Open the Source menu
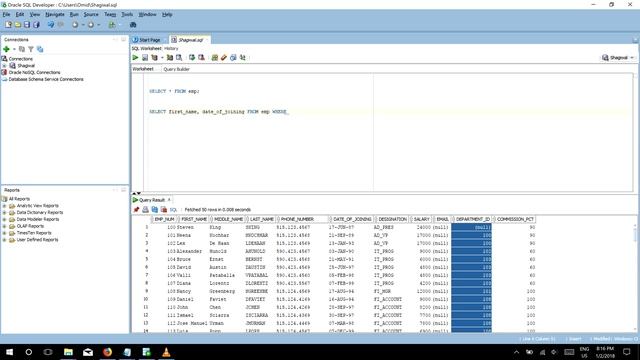Viewport: 640px width, 360px height. coord(91,14)
